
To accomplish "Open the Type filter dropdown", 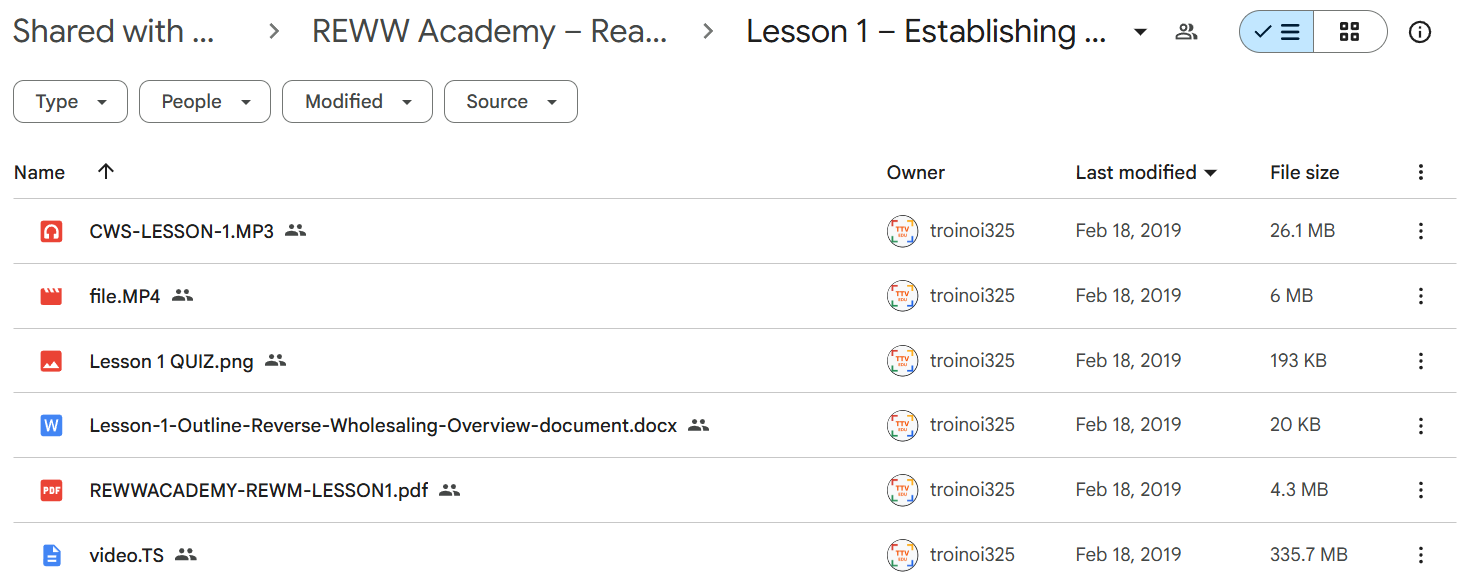I will pyautogui.click(x=70, y=102).
